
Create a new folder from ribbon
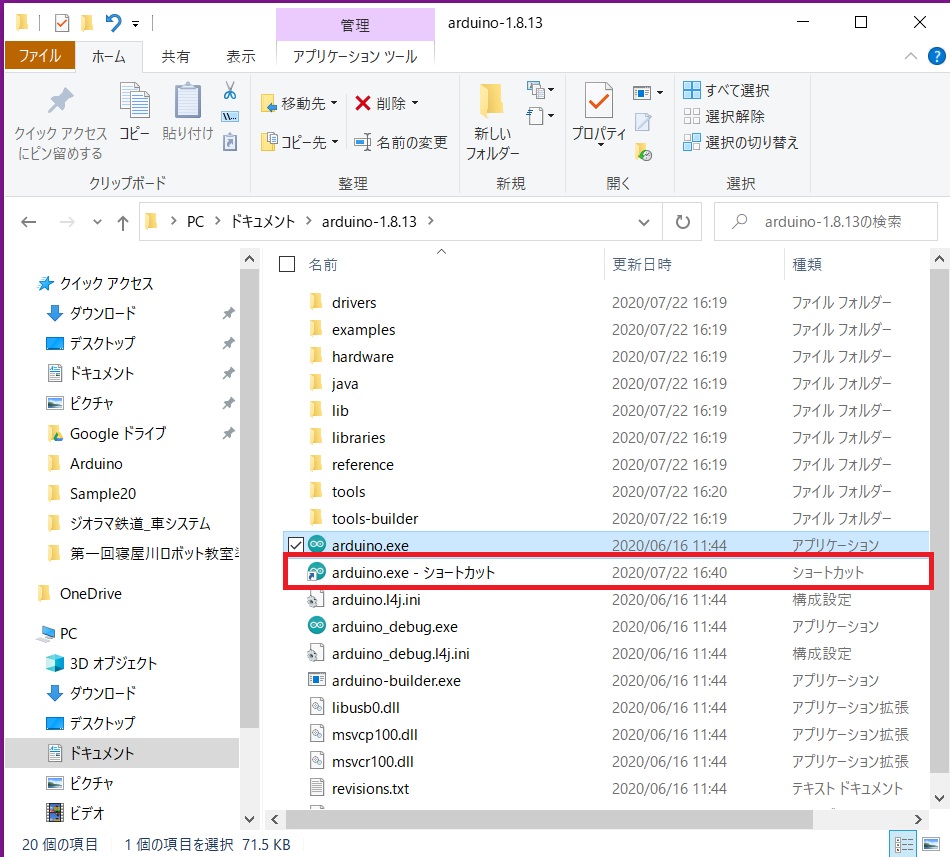click(492, 122)
